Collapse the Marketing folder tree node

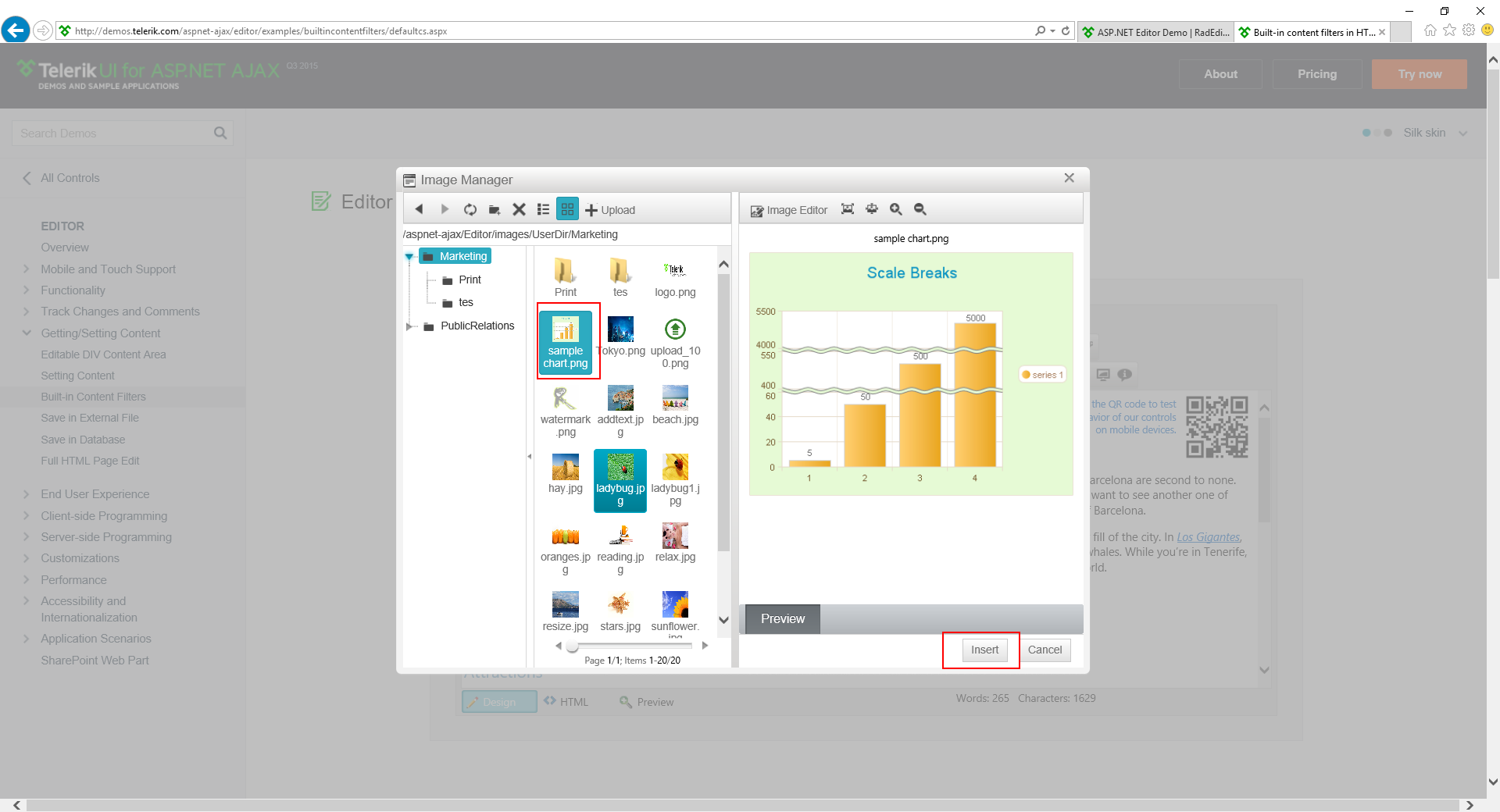tap(409, 256)
